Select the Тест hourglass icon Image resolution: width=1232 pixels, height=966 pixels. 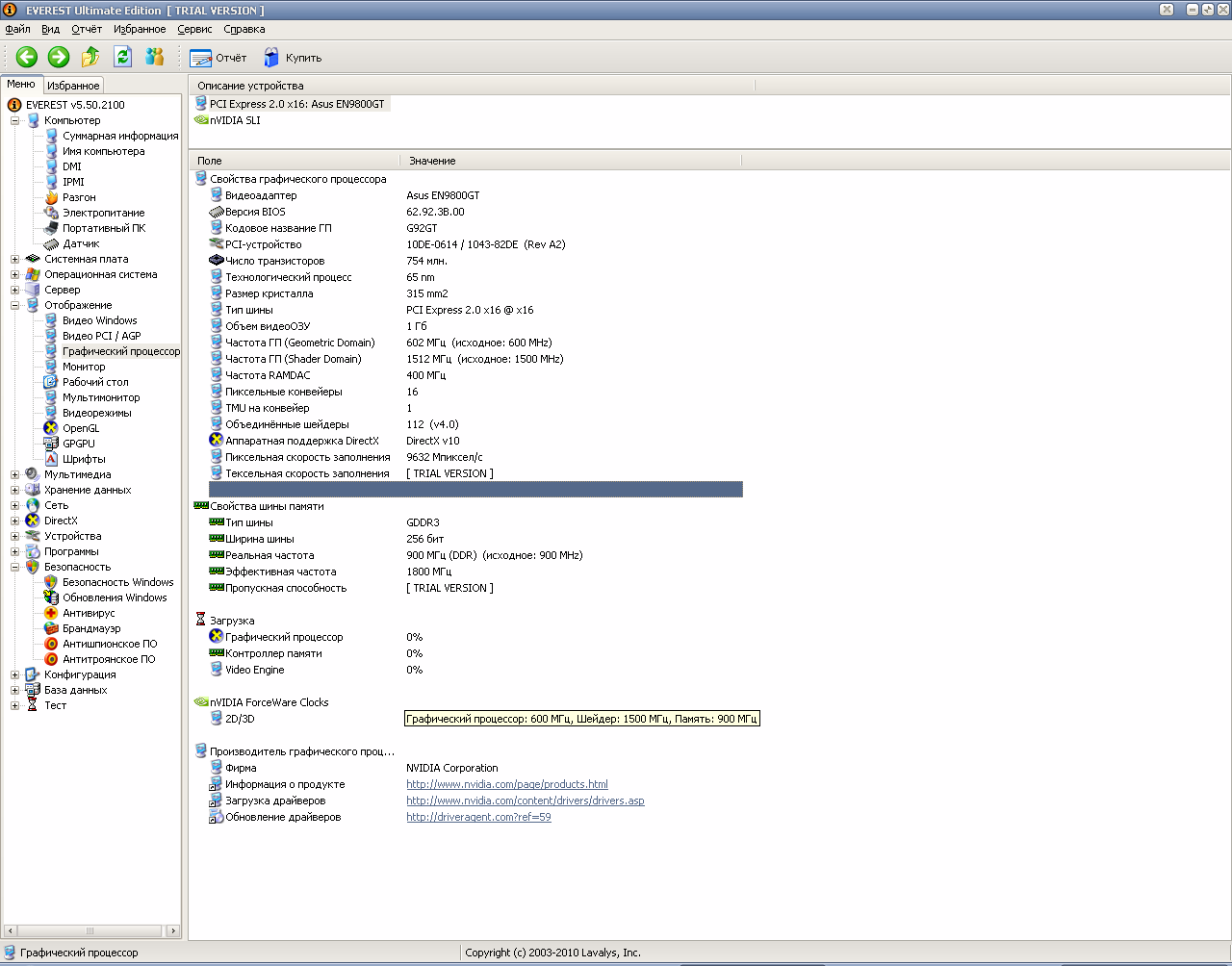coord(34,705)
